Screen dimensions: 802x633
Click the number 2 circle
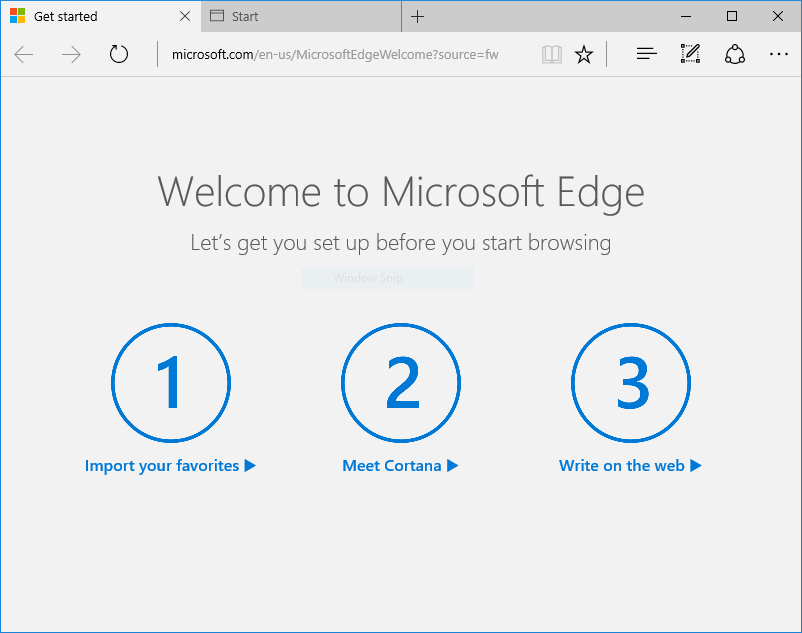click(x=401, y=383)
